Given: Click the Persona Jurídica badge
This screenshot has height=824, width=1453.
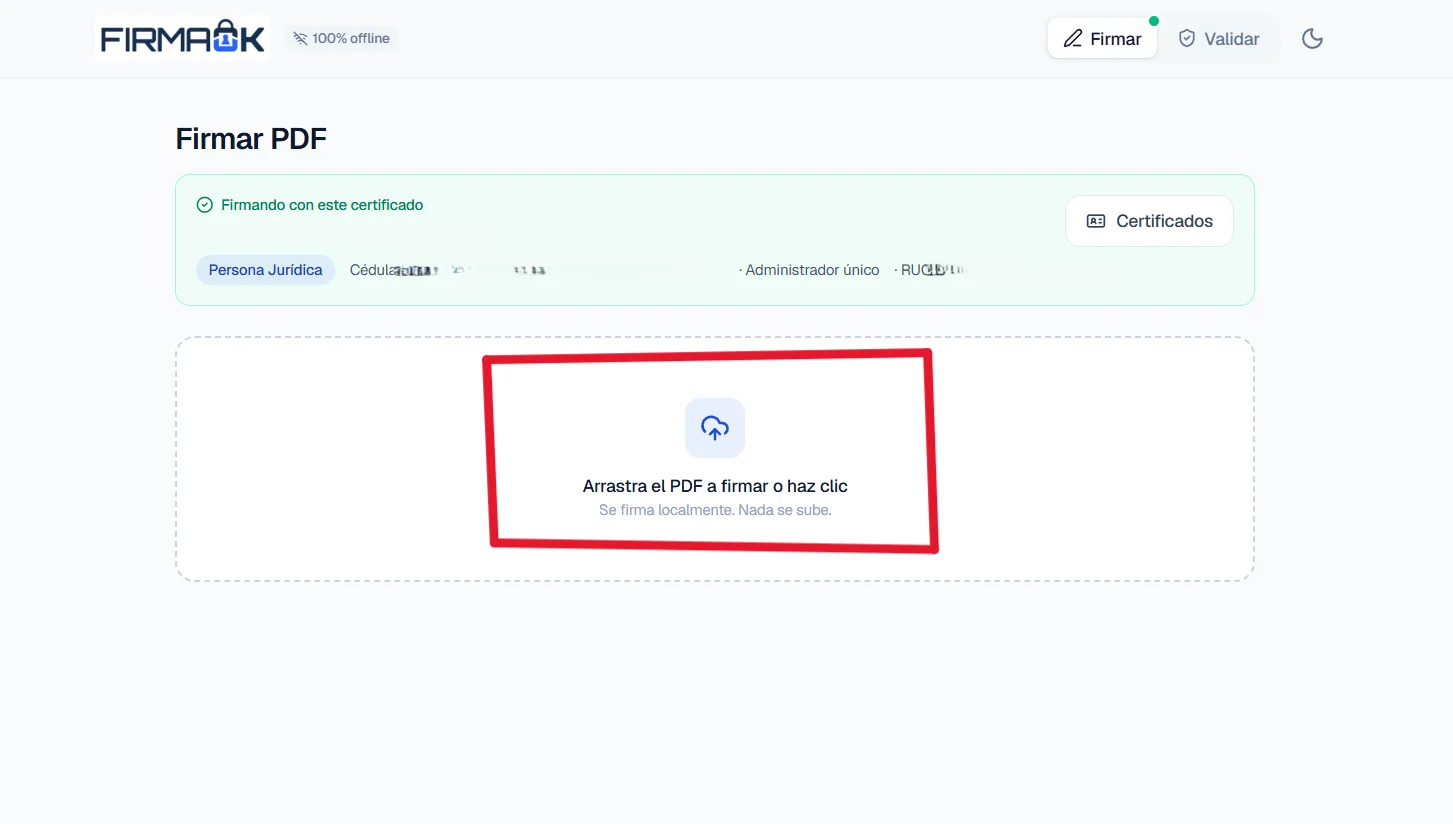Looking at the screenshot, I should click(x=265, y=270).
